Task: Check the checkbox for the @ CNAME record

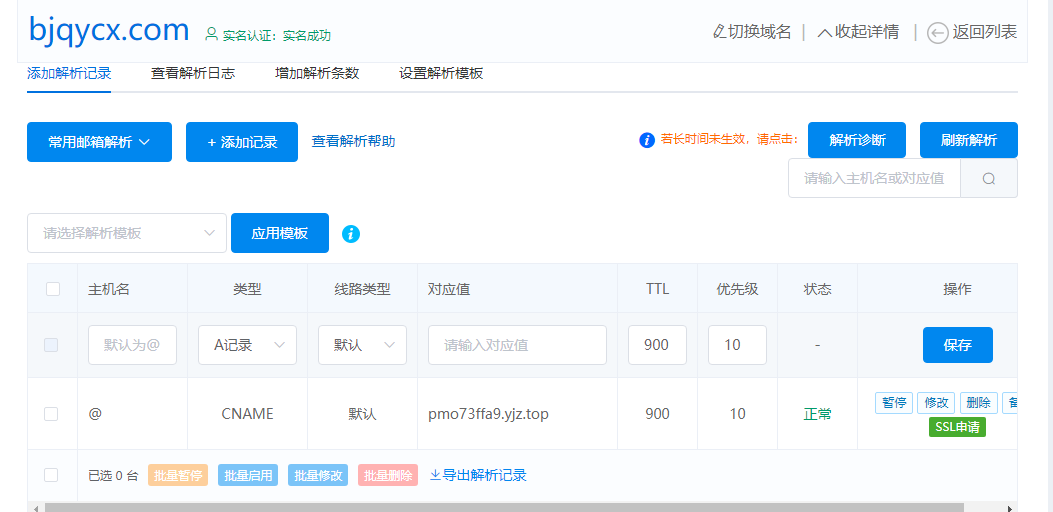Action: pyautogui.click(x=51, y=414)
